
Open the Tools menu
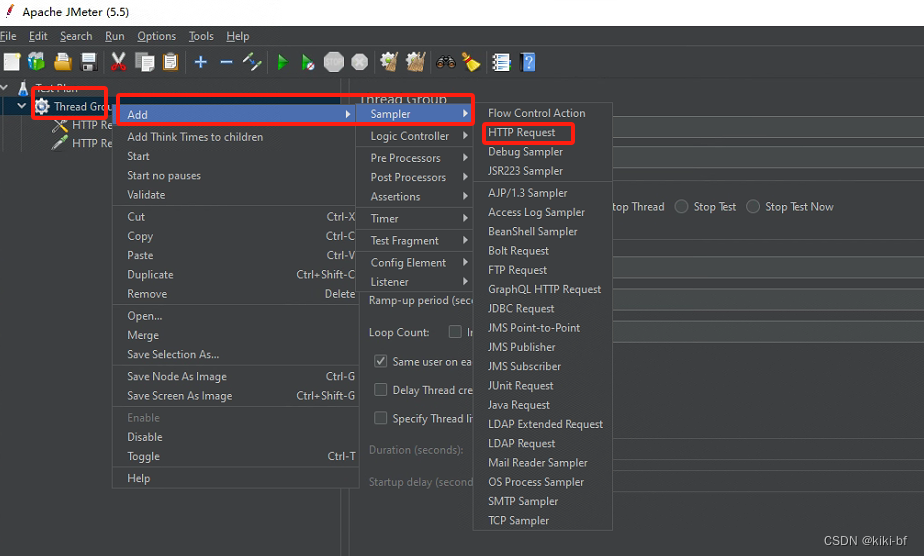click(201, 36)
